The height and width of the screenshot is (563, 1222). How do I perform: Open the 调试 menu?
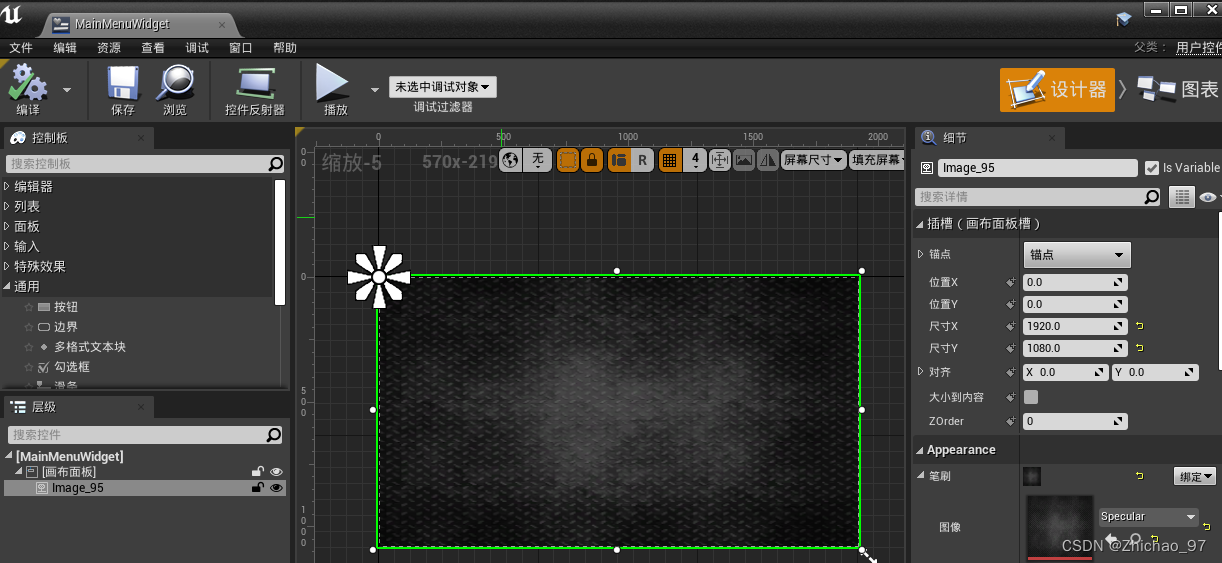(197, 48)
